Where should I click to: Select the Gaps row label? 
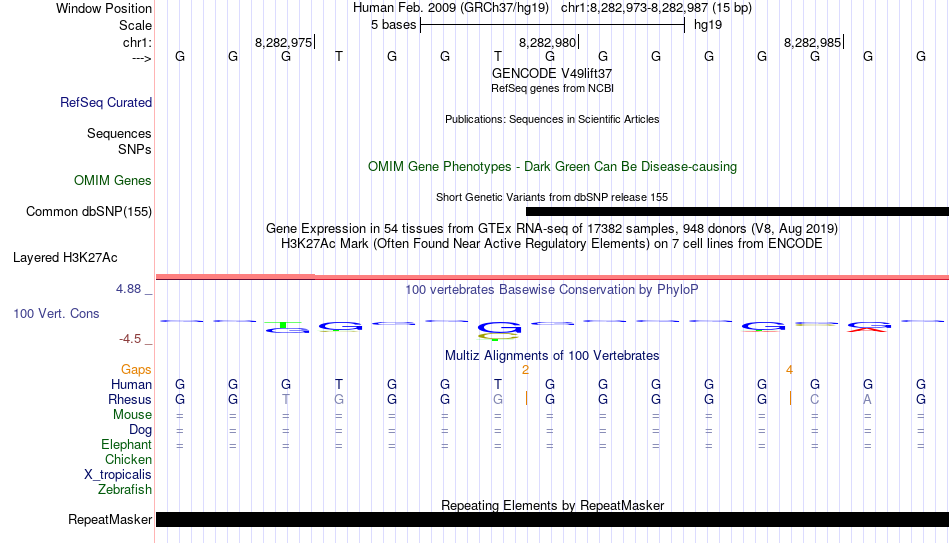136,370
